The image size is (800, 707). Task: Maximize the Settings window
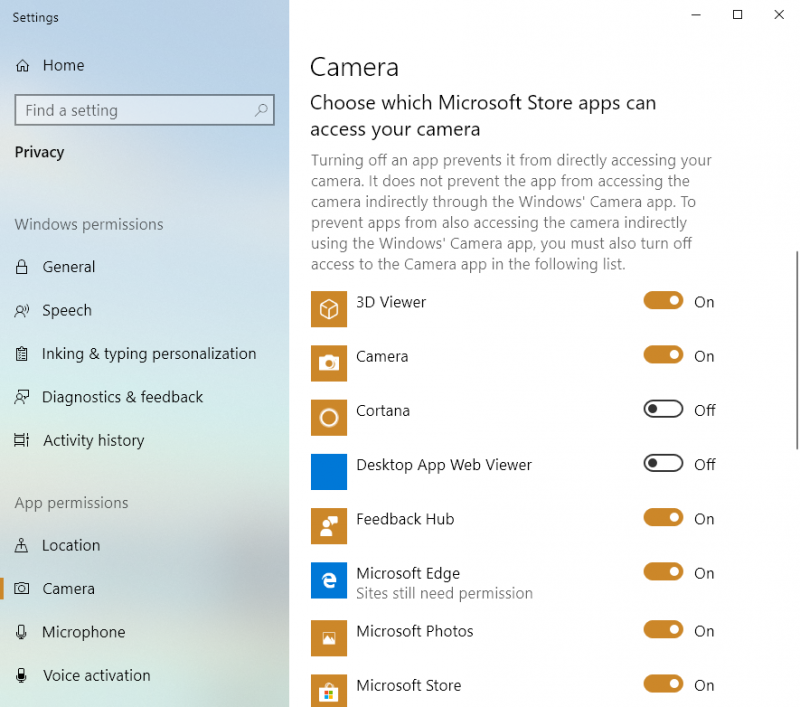pos(737,15)
